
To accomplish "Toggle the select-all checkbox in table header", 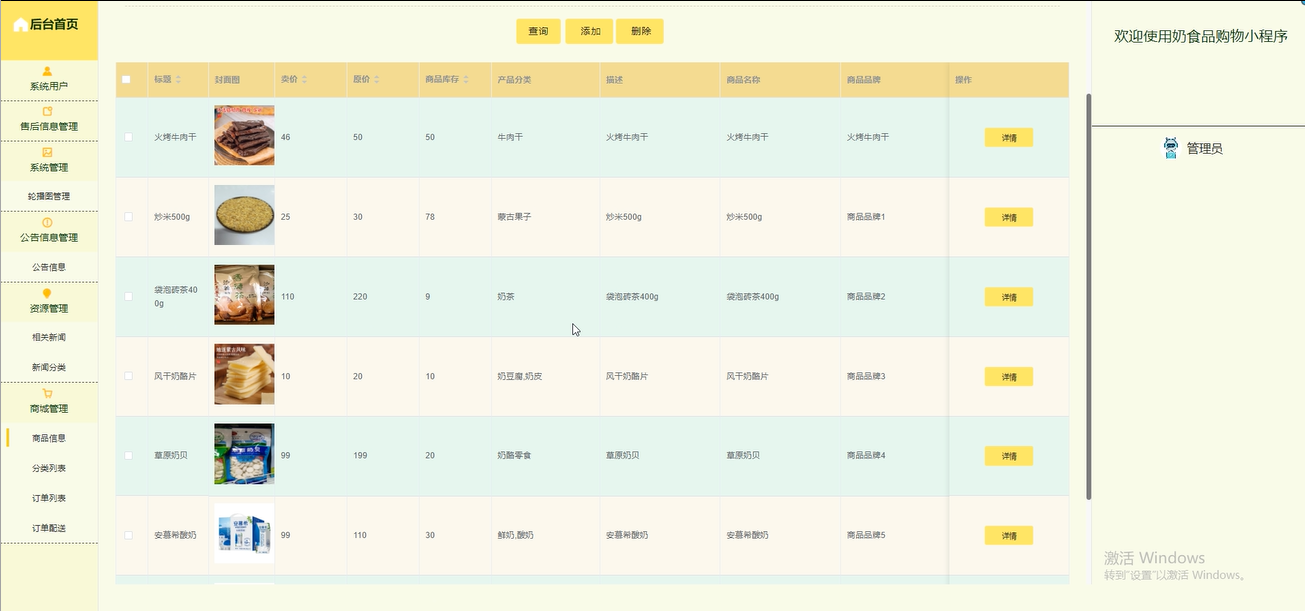I will (126, 79).
